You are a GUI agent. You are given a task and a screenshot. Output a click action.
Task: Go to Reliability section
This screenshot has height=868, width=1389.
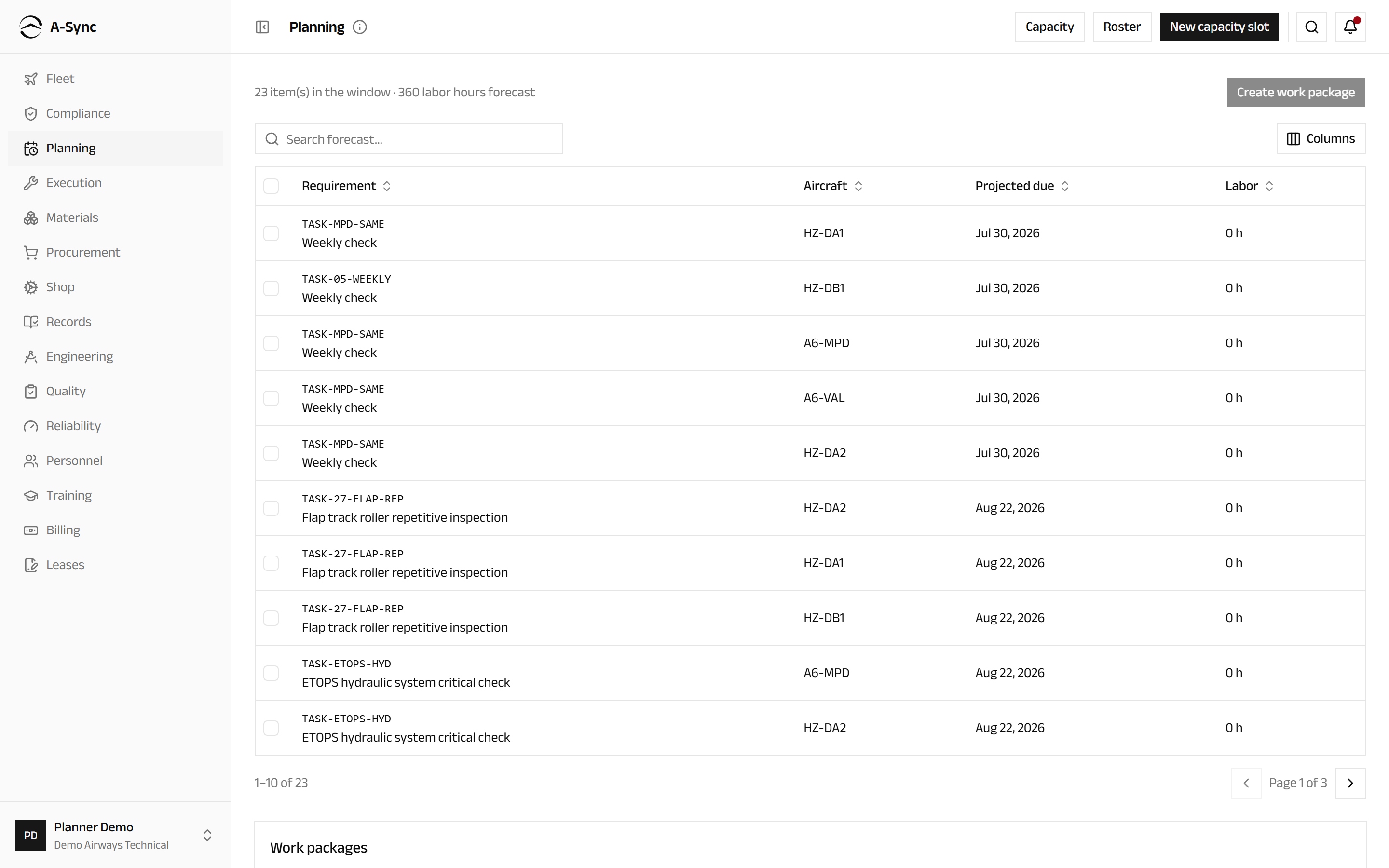pos(115,426)
